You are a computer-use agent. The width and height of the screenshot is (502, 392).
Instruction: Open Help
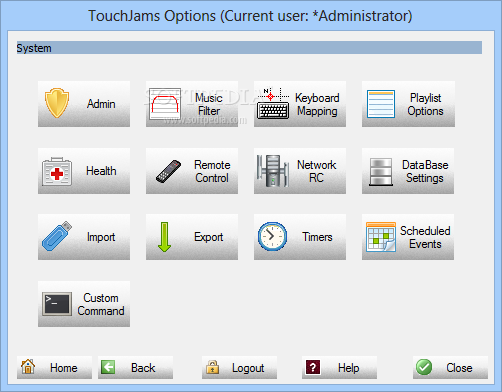pyautogui.click(x=339, y=367)
